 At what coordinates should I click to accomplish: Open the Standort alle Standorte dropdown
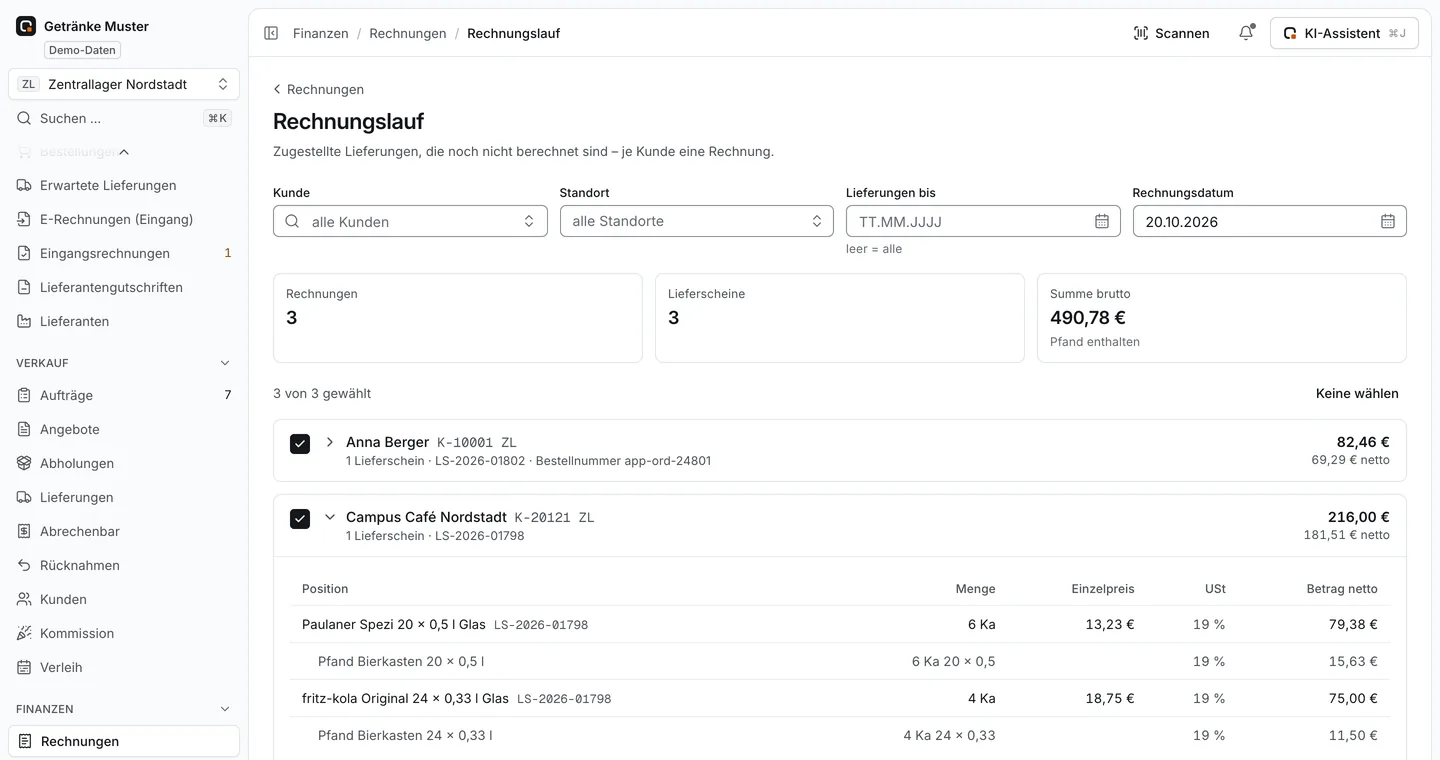[697, 221]
